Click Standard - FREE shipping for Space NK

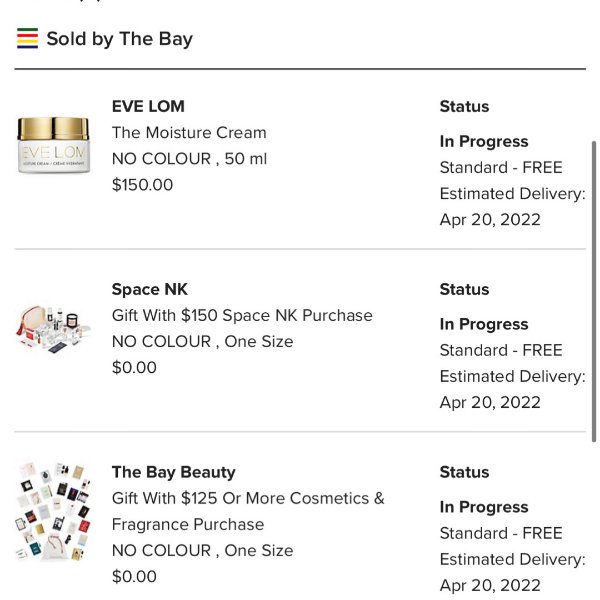[x=501, y=350]
